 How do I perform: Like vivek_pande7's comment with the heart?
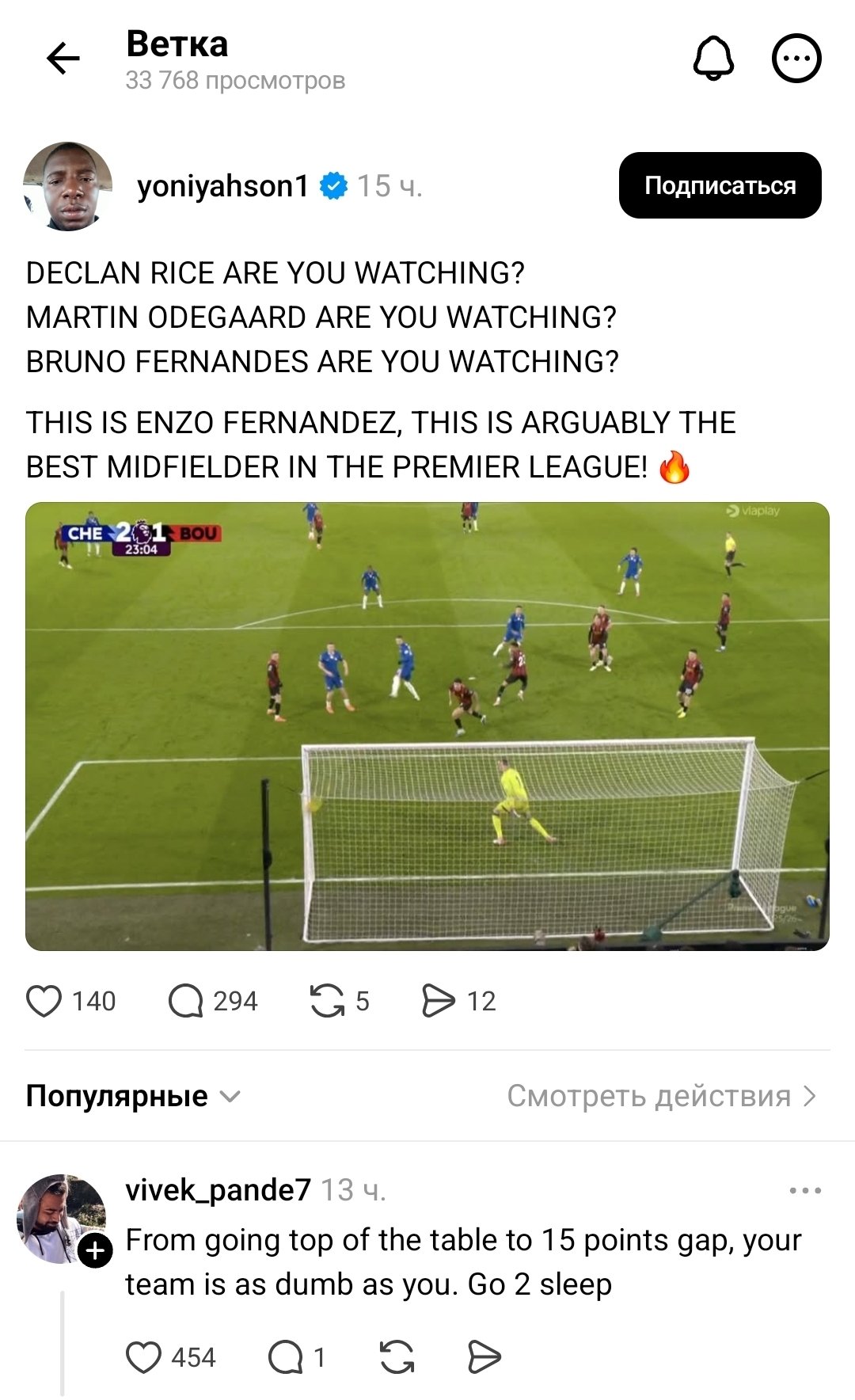click(144, 1357)
